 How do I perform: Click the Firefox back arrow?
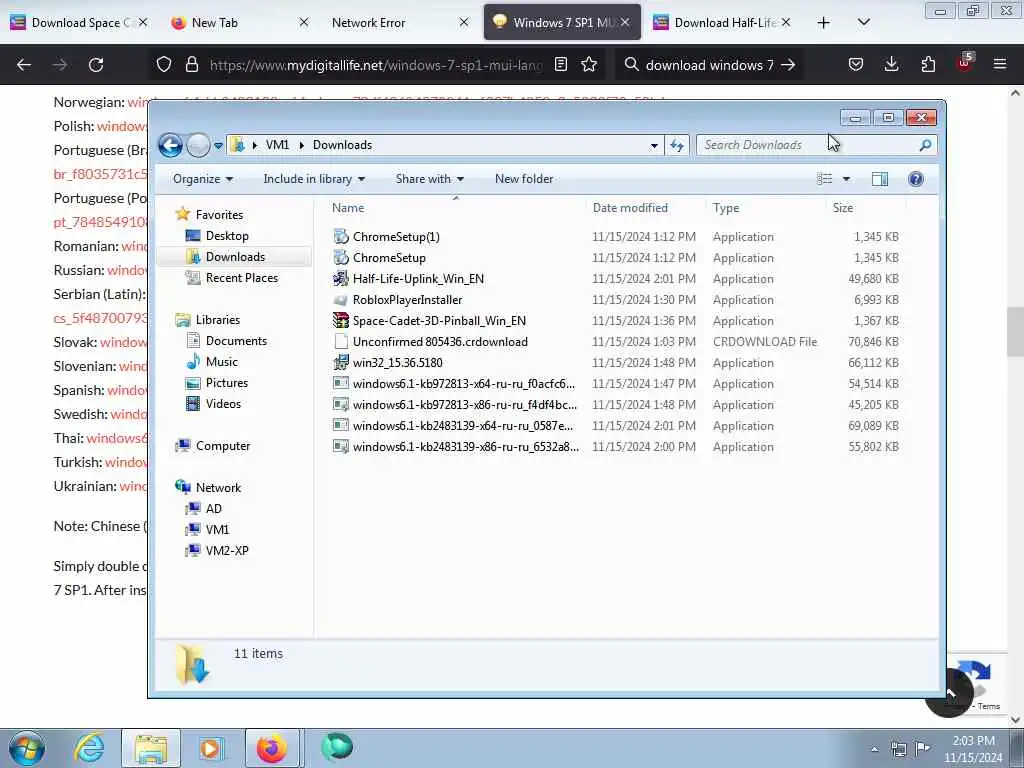click(24, 65)
